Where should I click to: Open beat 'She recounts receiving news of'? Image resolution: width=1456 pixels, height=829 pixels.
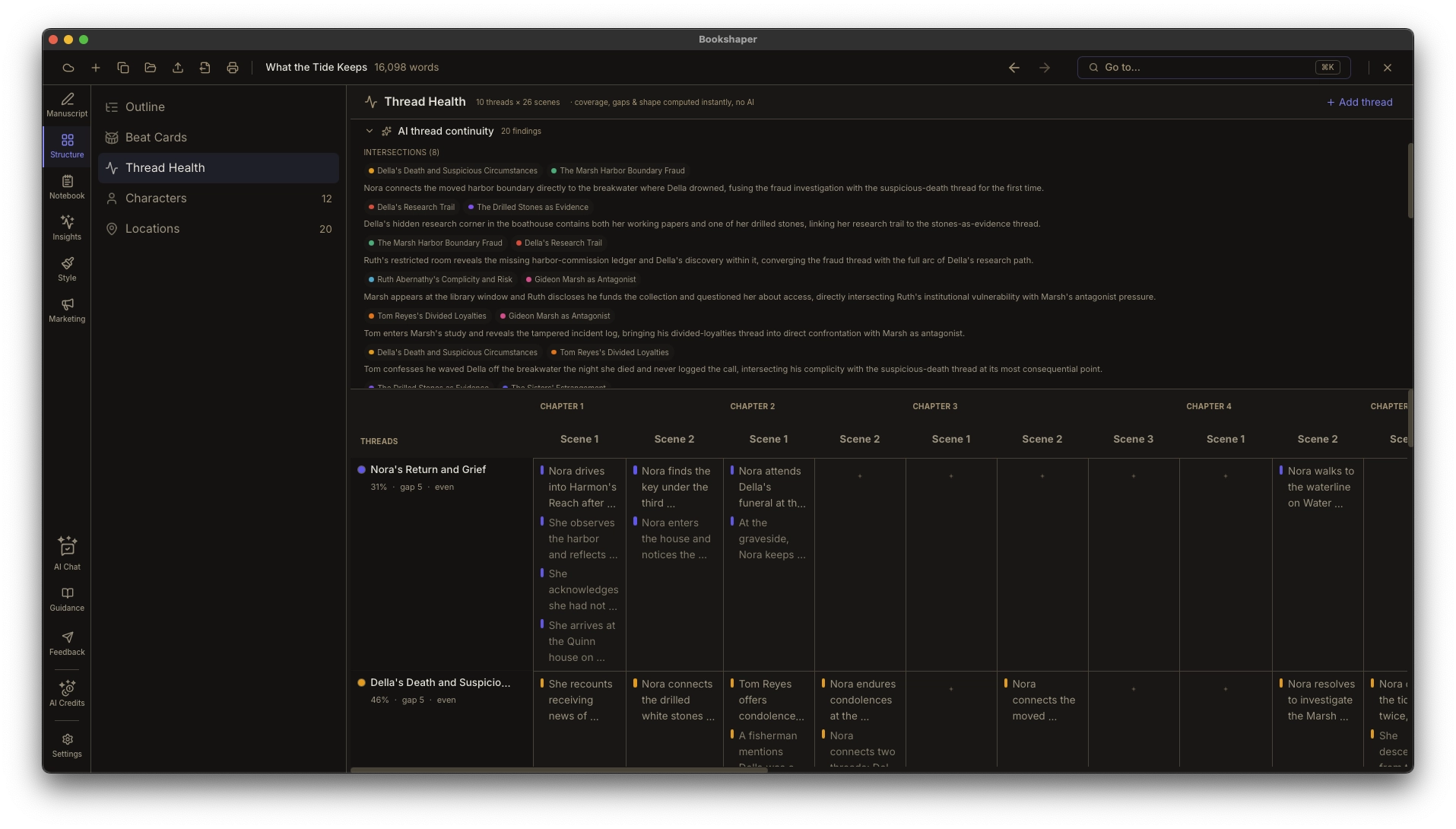click(579, 700)
